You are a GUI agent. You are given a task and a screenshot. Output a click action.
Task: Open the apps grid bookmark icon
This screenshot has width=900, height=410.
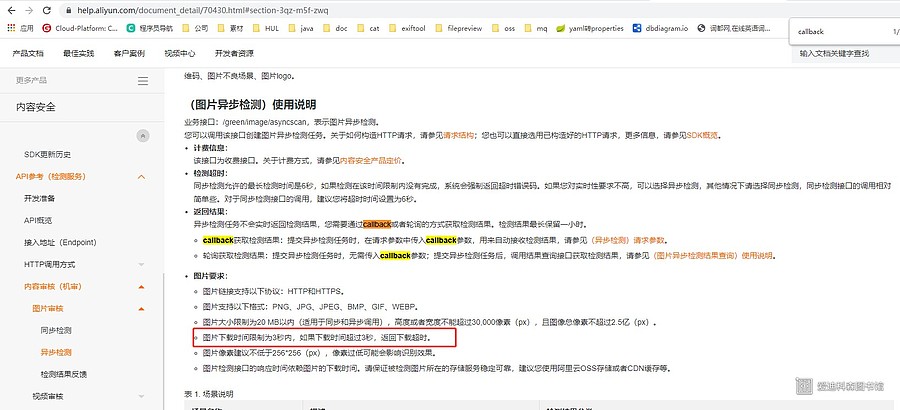(x=11, y=28)
